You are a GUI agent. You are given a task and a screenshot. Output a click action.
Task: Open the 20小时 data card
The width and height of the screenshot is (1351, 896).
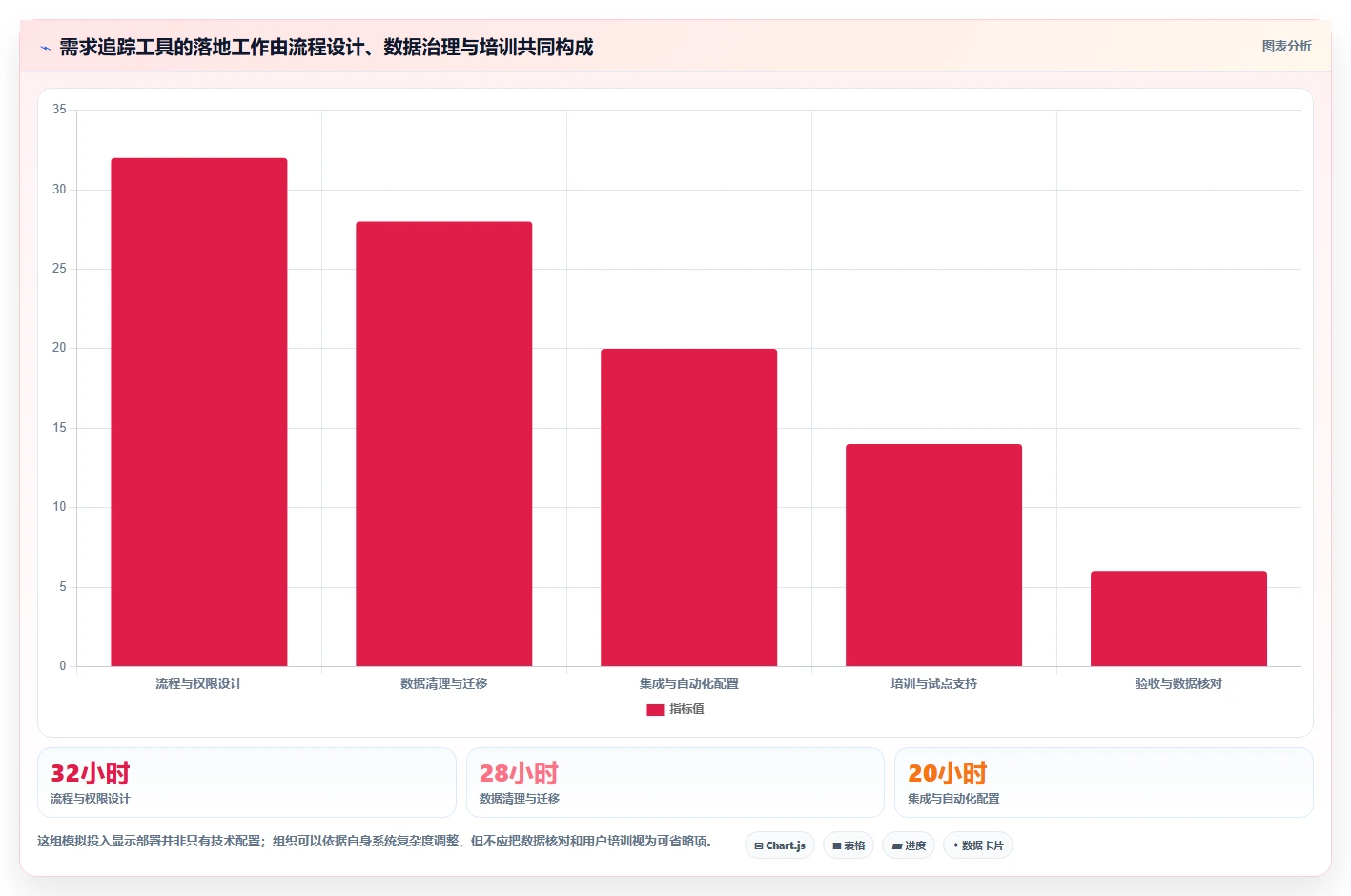point(1104,783)
